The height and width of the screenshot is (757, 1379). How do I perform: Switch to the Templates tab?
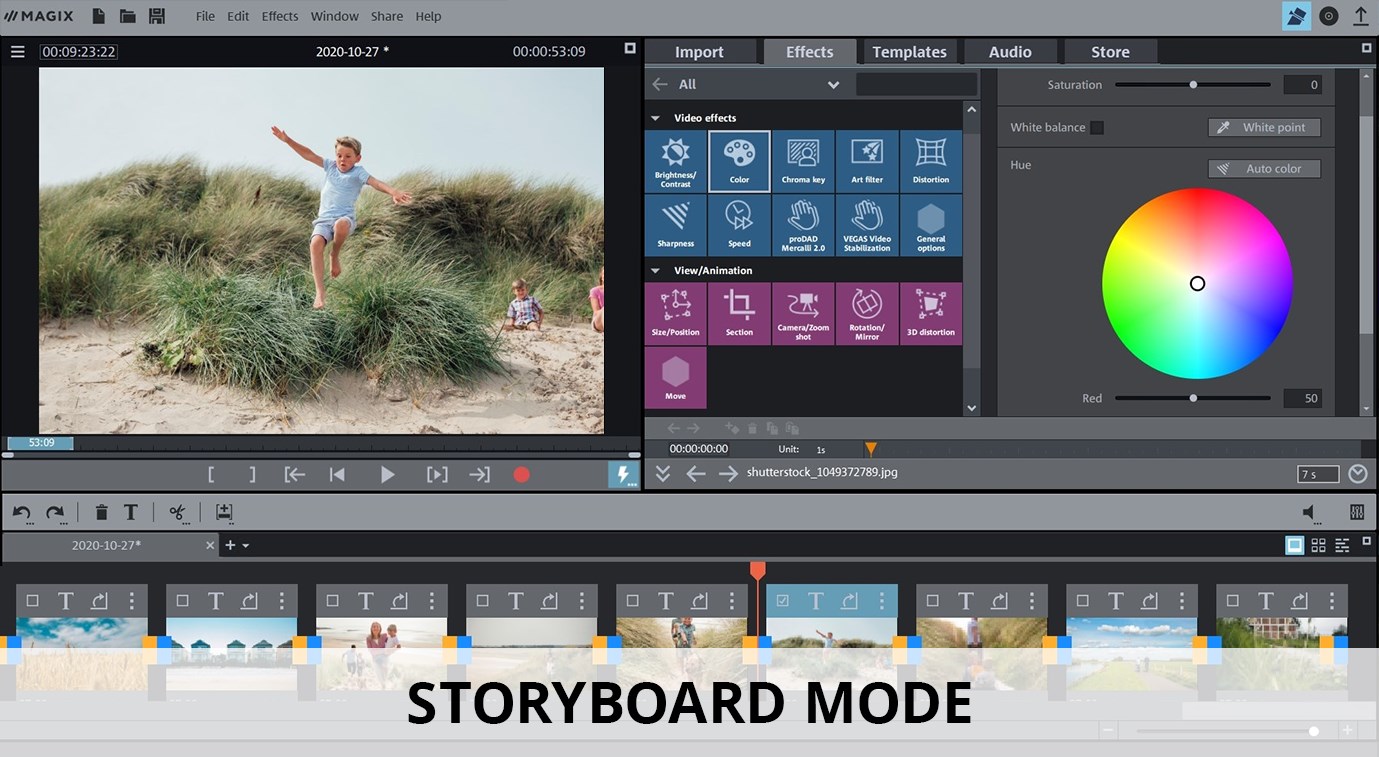[909, 52]
